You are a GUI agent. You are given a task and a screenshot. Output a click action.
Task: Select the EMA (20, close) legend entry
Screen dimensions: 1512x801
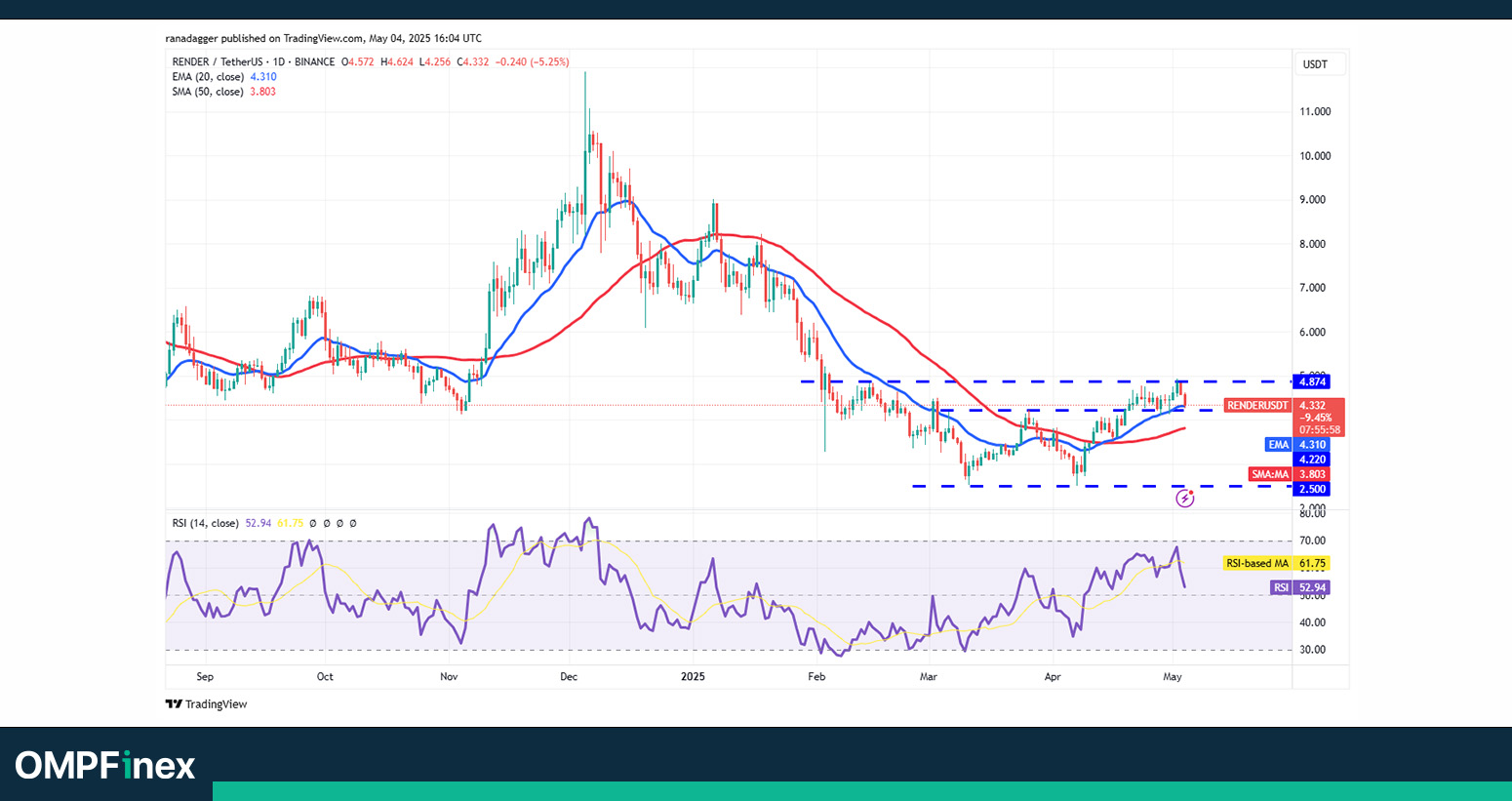(x=208, y=77)
